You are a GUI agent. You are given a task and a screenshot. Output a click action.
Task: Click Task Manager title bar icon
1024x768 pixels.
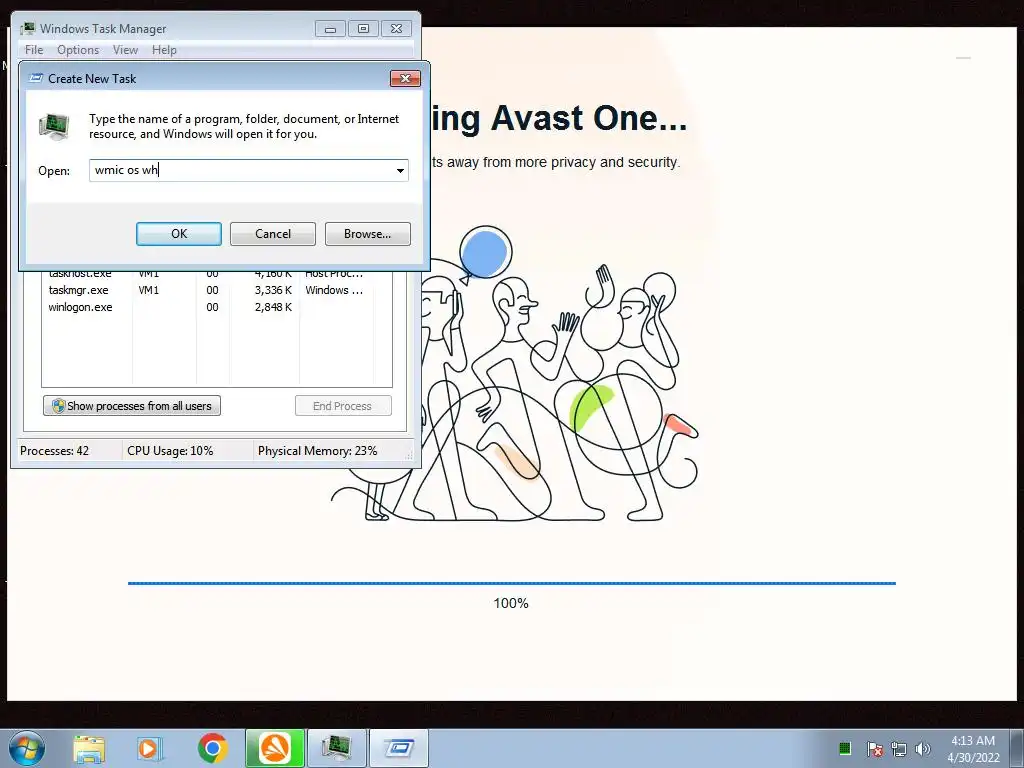coord(27,29)
